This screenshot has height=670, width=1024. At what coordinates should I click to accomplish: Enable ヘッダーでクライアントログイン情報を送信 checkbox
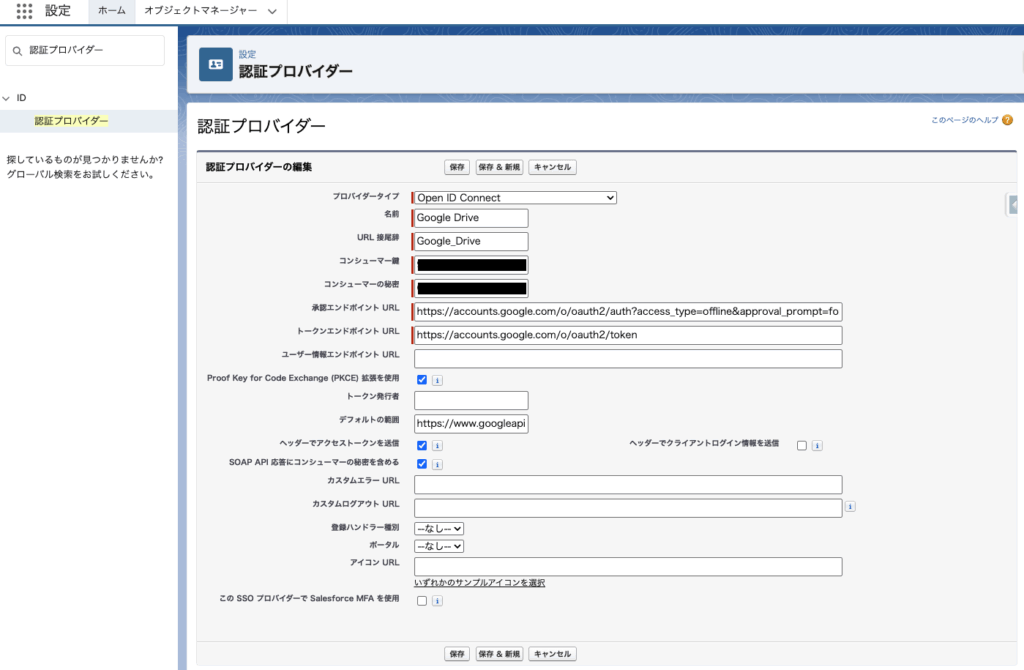coord(802,445)
